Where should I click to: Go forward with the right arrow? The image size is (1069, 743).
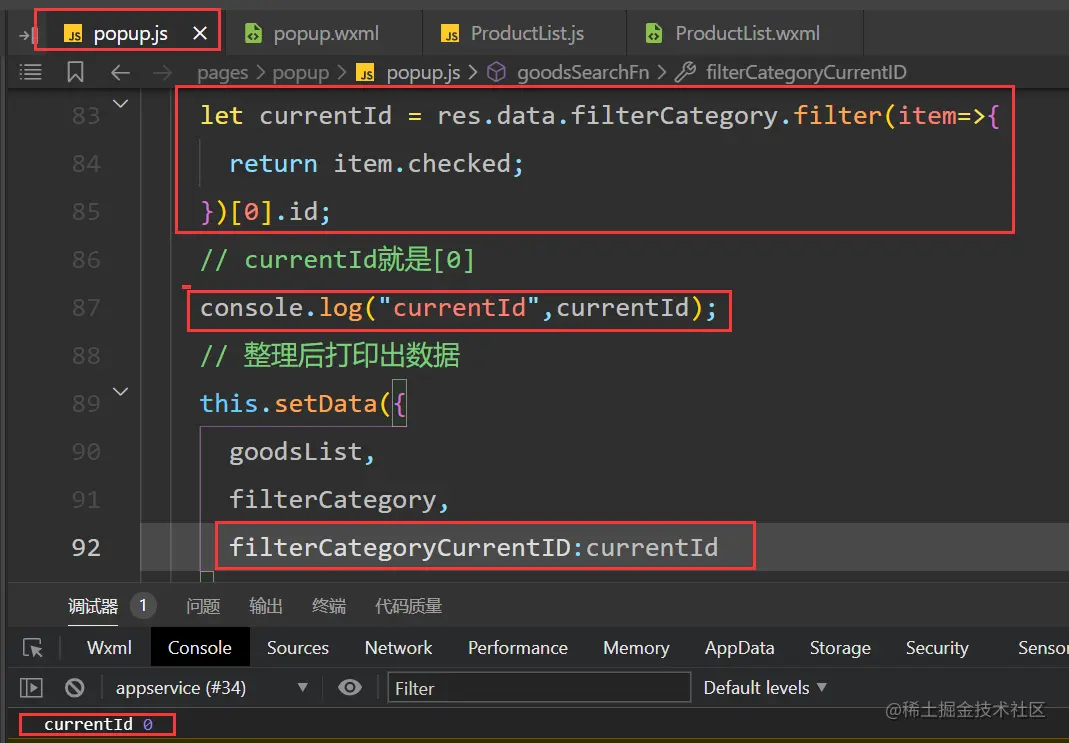[162, 72]
